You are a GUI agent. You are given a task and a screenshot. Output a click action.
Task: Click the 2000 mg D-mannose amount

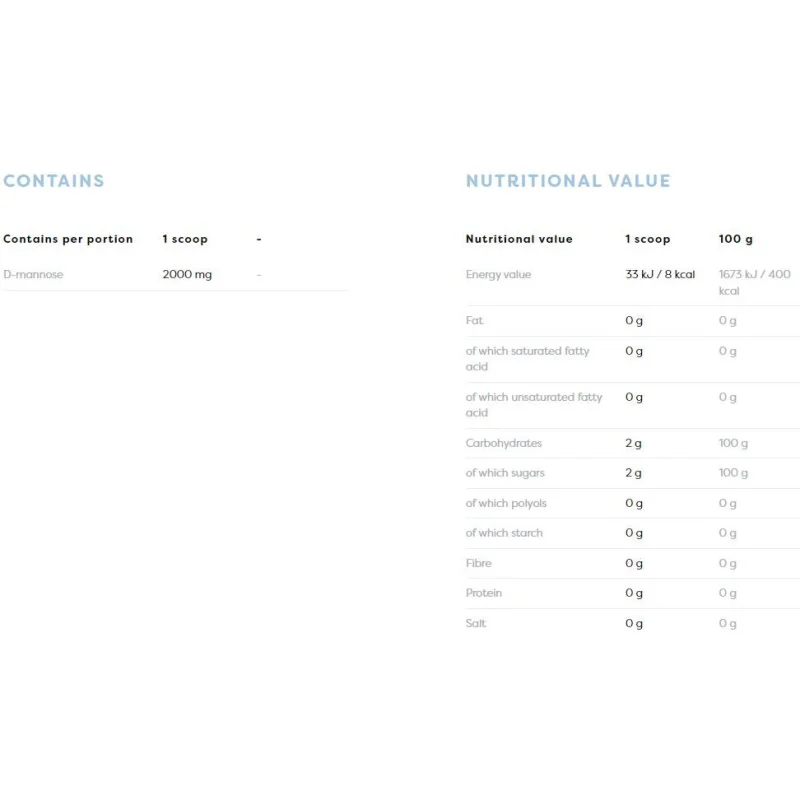click(187, 274)
